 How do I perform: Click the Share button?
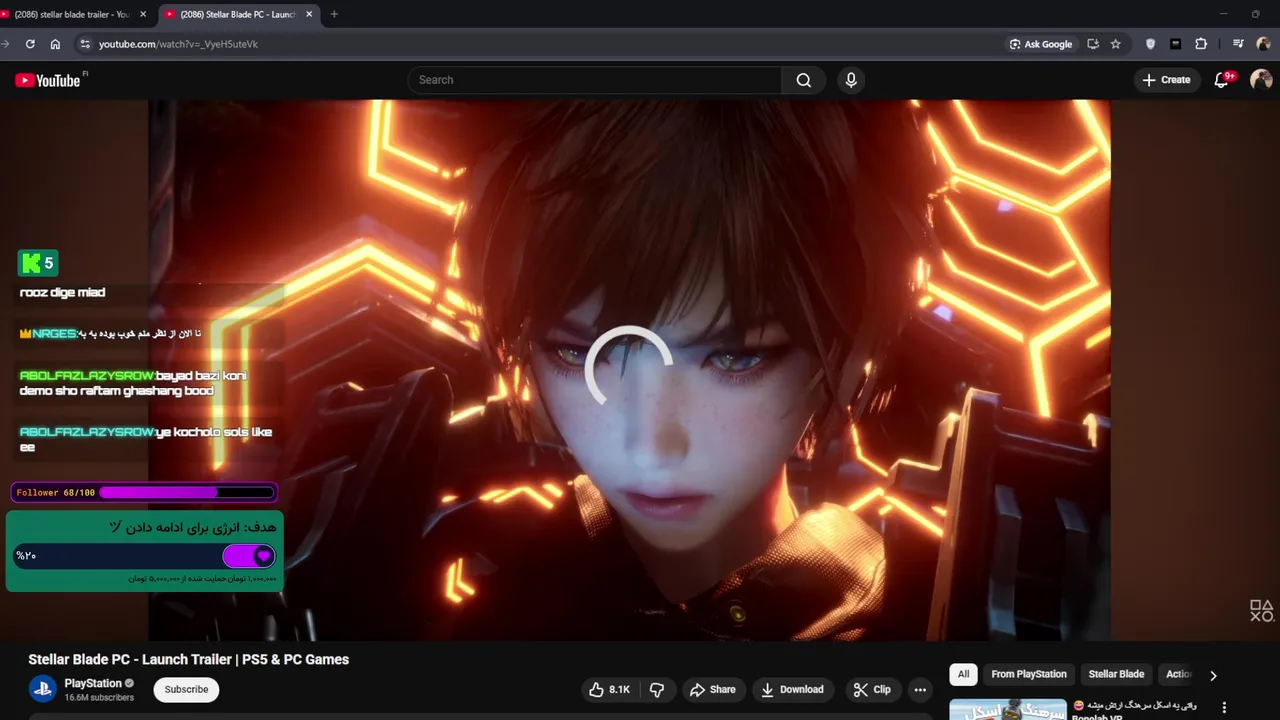pos(712,689)
